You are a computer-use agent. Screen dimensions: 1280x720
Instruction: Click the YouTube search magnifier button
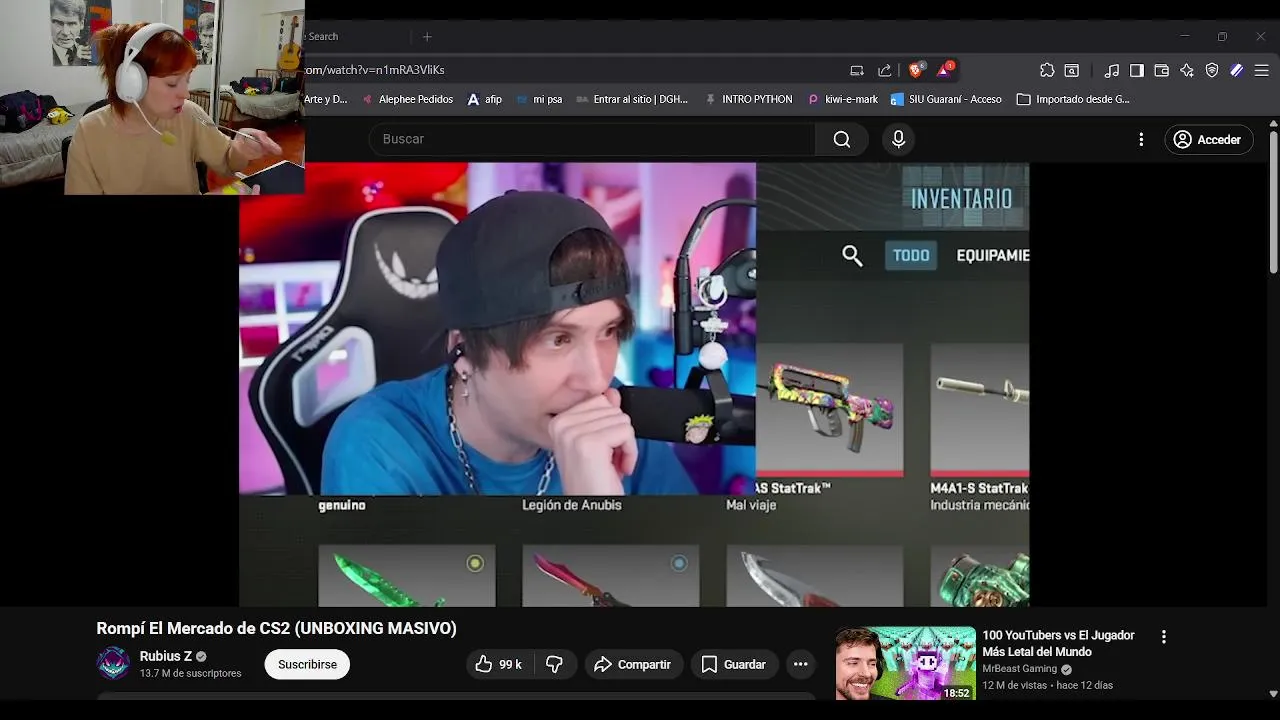[842, 139]
